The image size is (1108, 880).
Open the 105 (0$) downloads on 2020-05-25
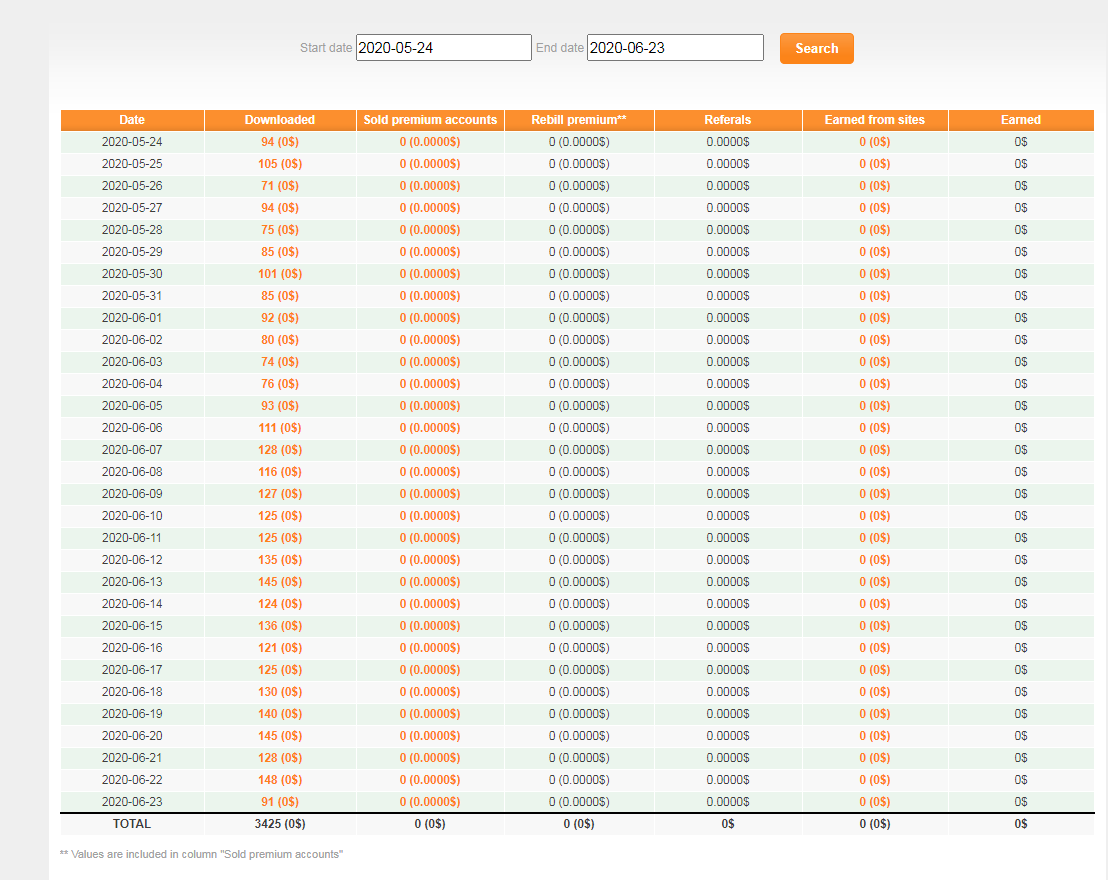(280, 163)
